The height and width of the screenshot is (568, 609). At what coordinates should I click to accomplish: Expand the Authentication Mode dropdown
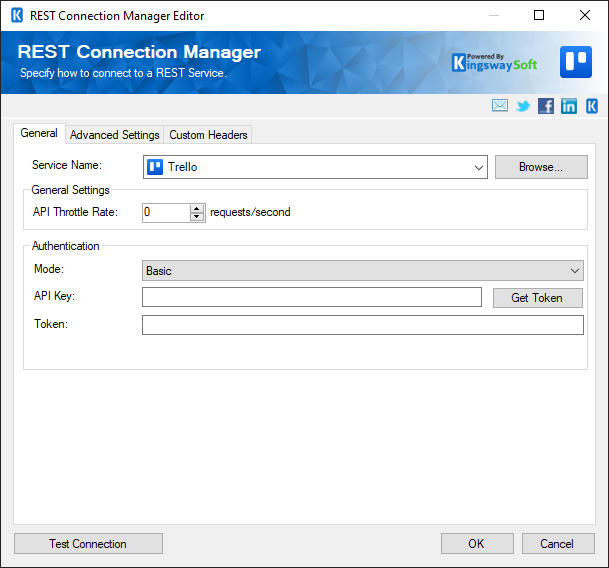tap(575, 271)
